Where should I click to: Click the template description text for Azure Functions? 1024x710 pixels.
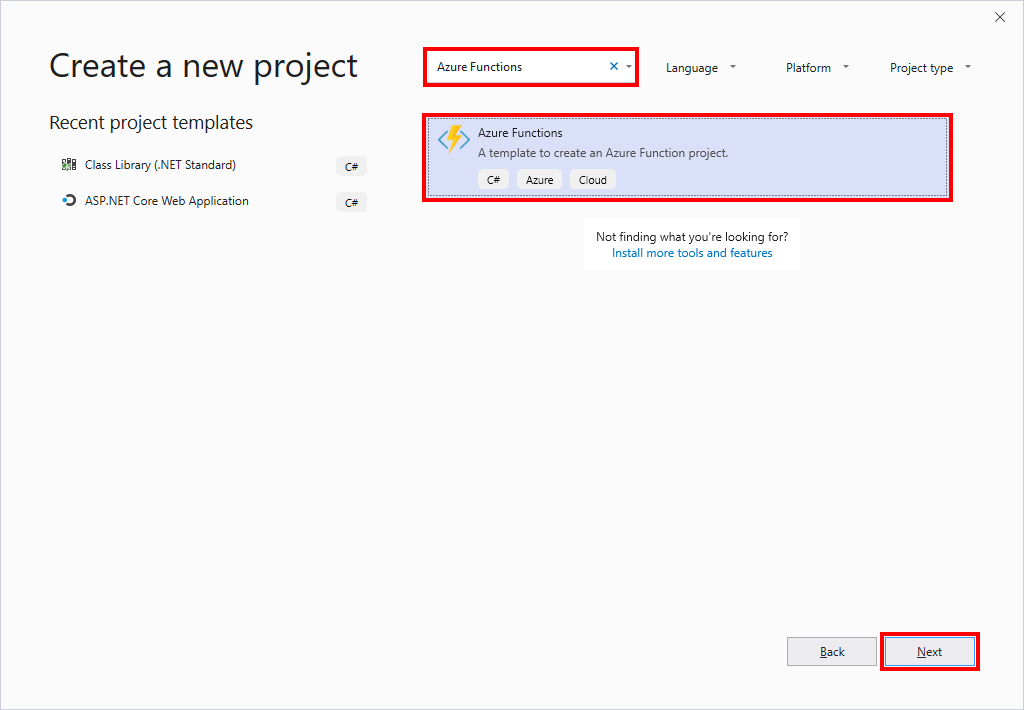(x=603, y=153)
